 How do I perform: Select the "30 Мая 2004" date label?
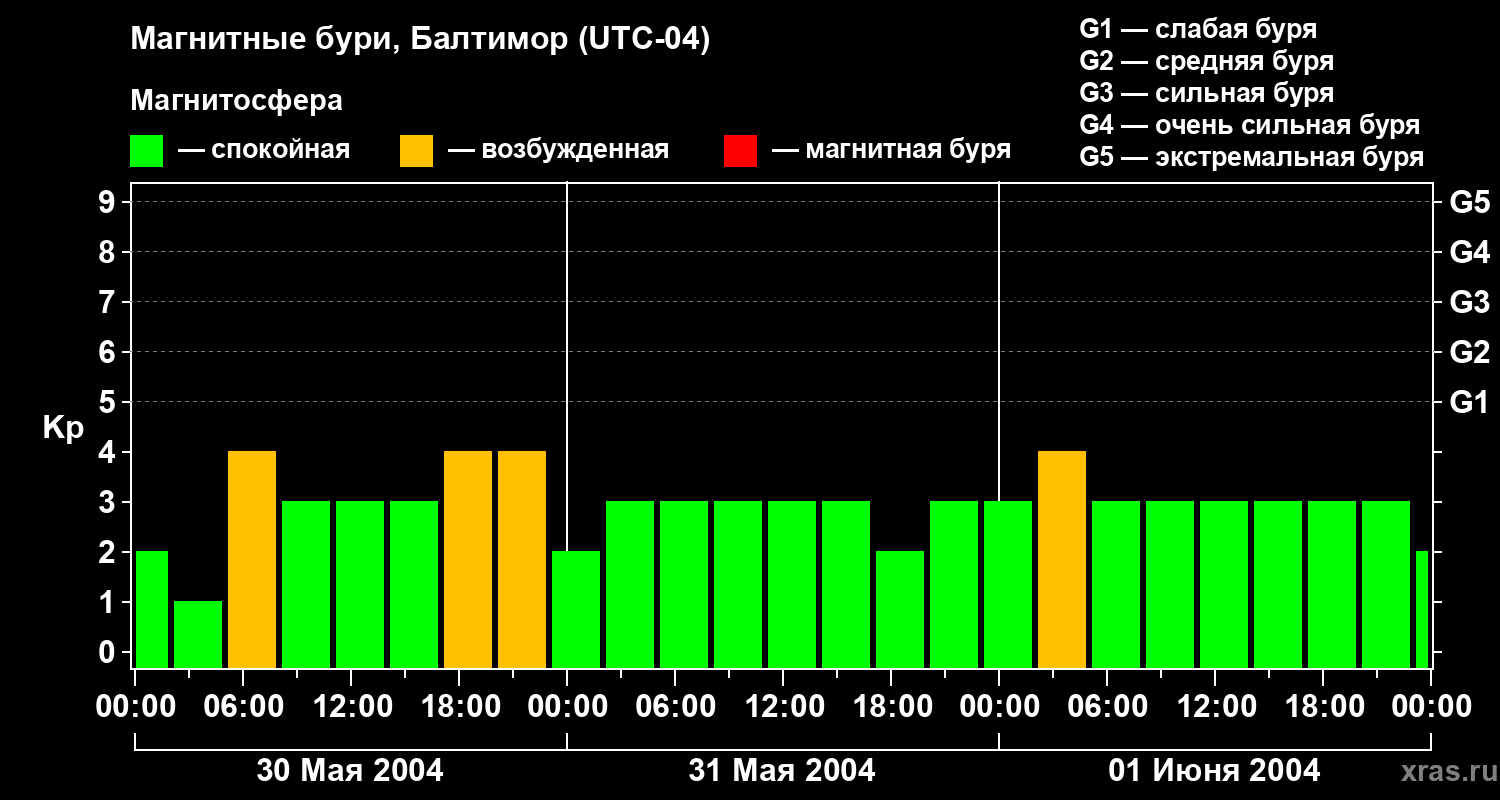coord(350,771)
